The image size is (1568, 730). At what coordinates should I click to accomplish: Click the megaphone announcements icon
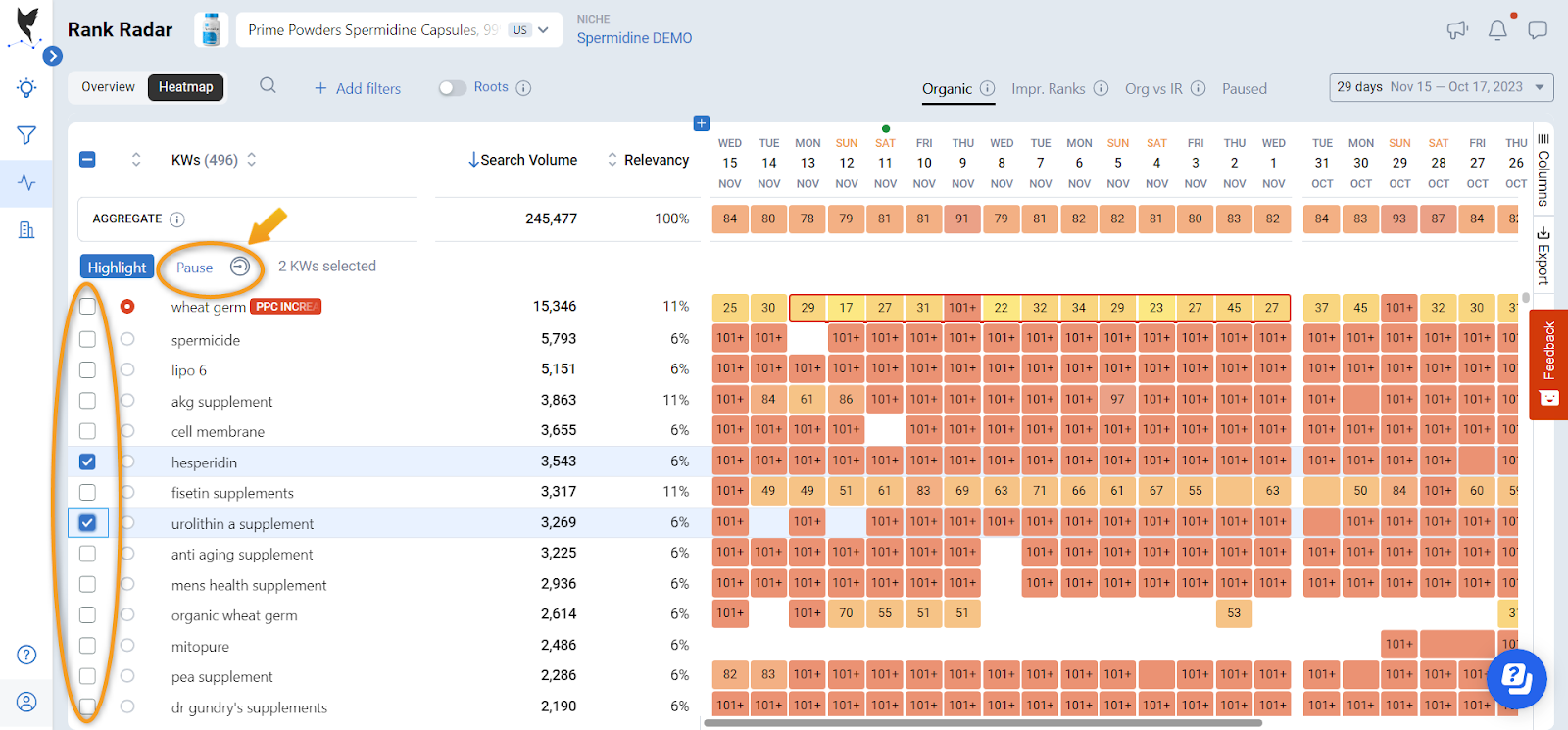(1457, 30)
